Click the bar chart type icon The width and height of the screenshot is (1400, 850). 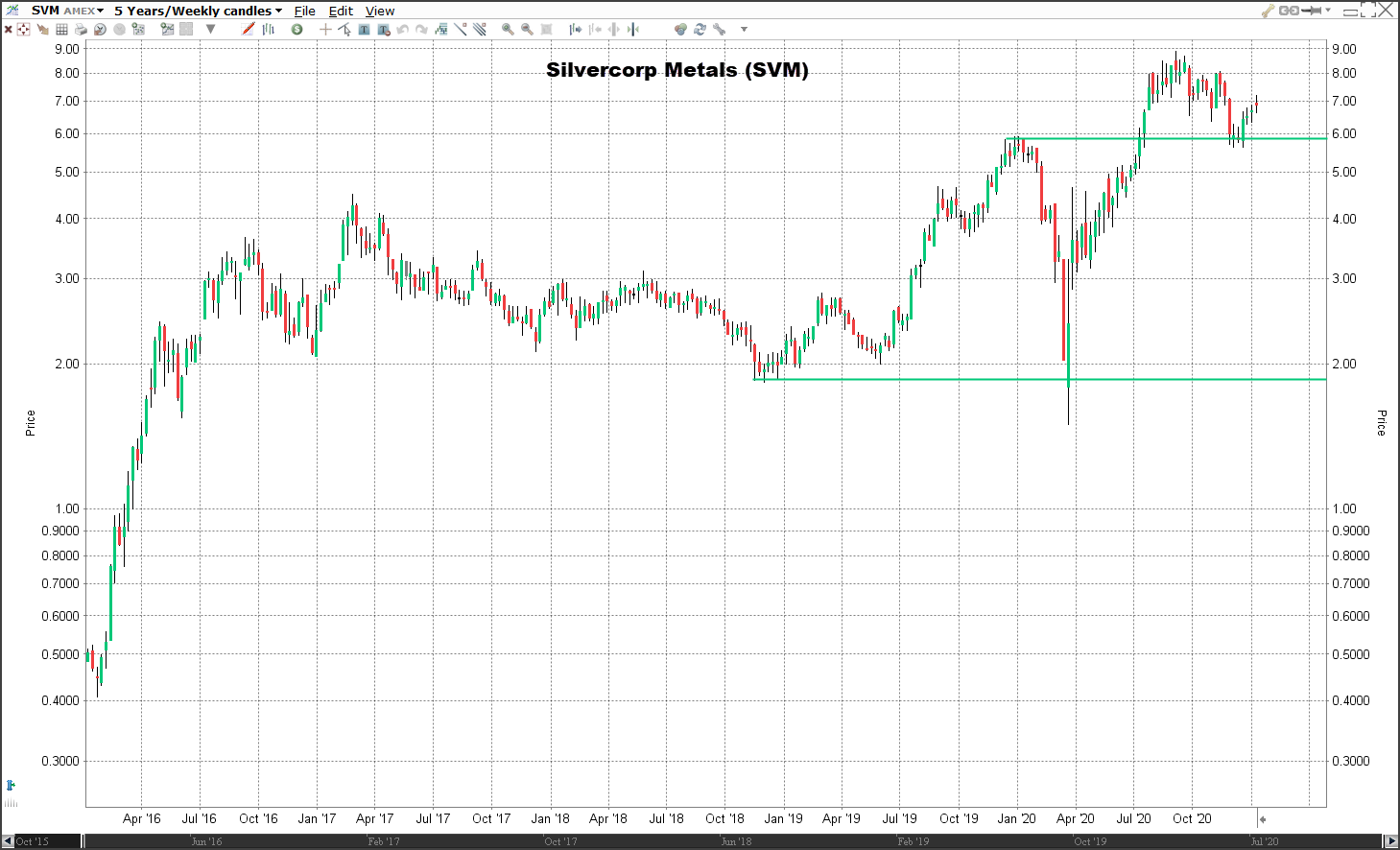[x=269, y=29]
